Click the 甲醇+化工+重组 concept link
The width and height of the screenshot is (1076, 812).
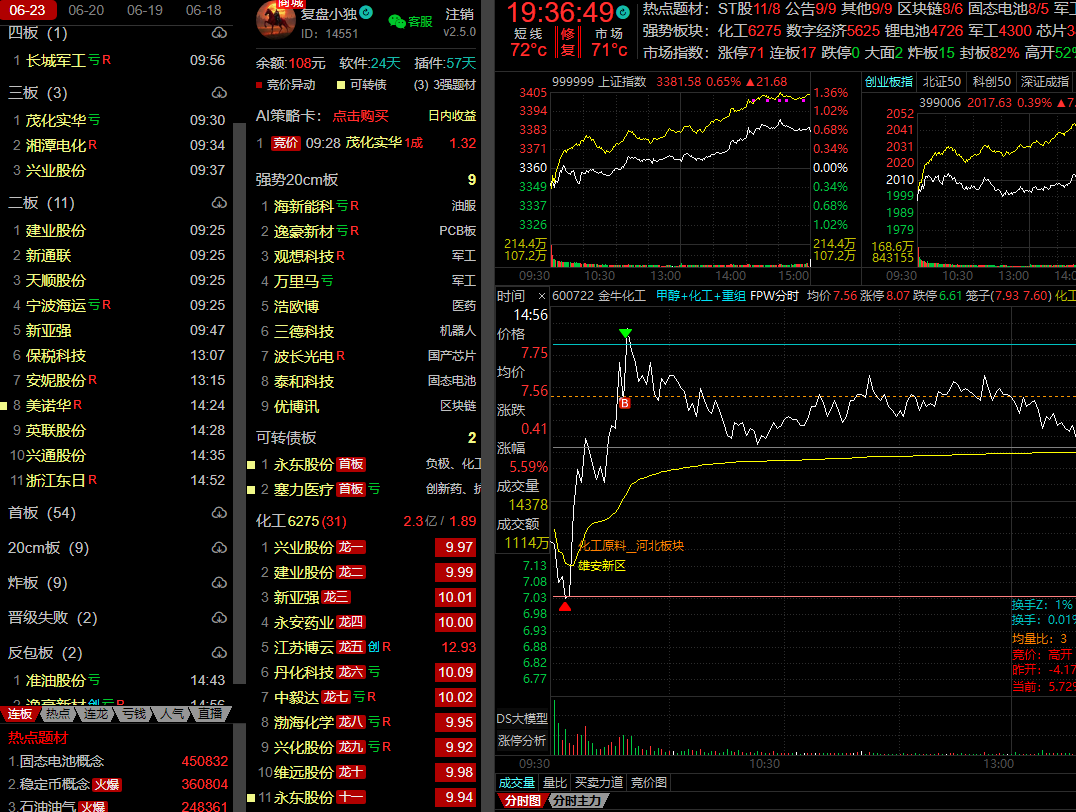(701, 296)
